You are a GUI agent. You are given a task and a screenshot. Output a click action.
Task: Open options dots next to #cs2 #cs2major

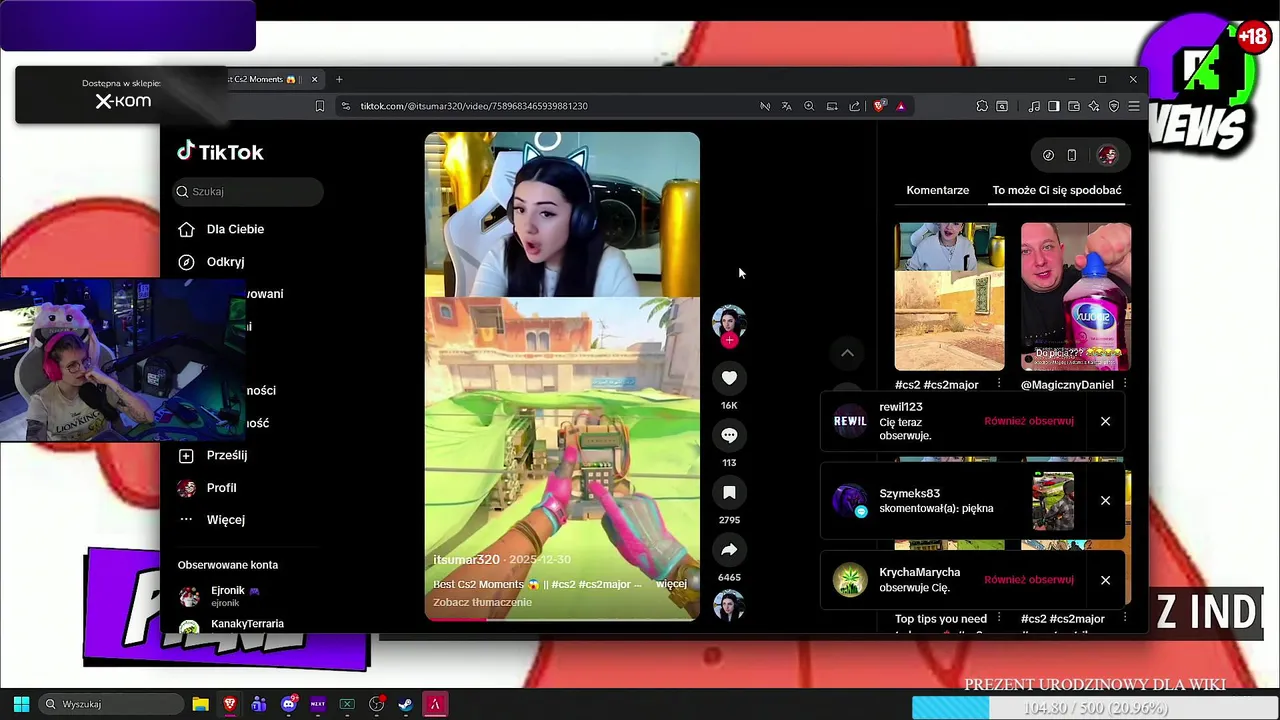pos(999,384)
